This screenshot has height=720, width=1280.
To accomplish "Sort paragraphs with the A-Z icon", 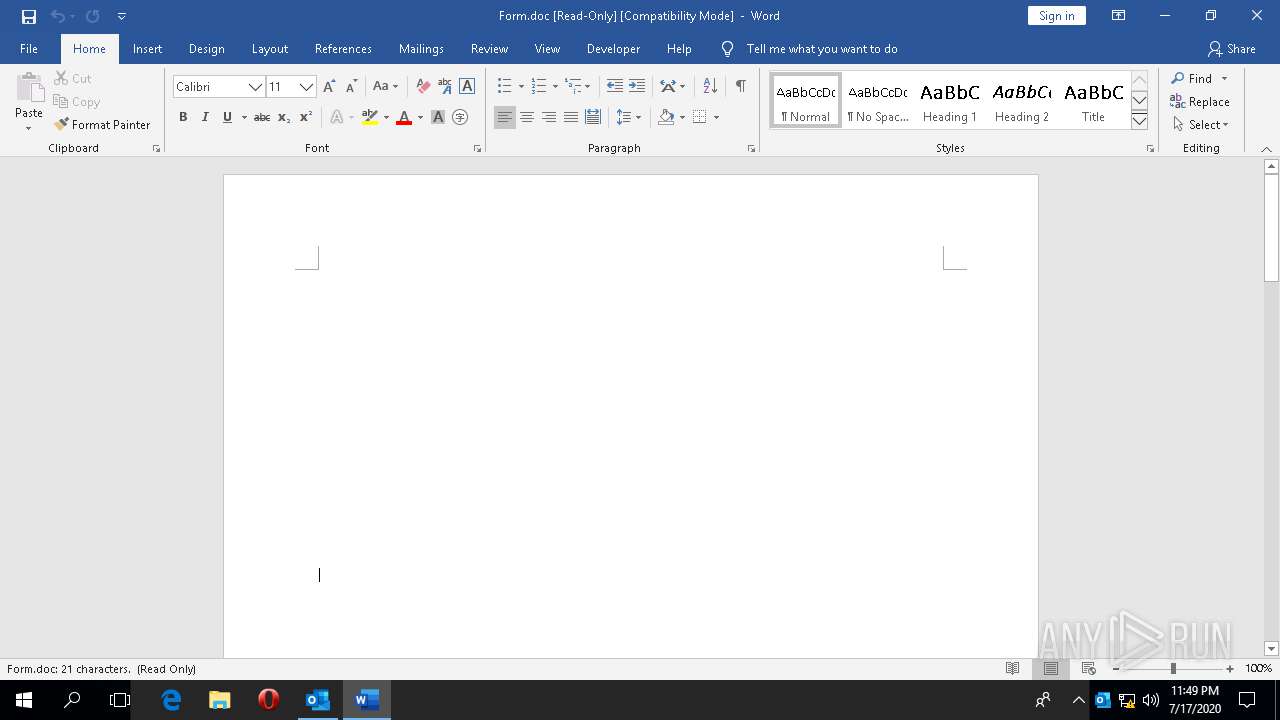I will pos(710,86).
